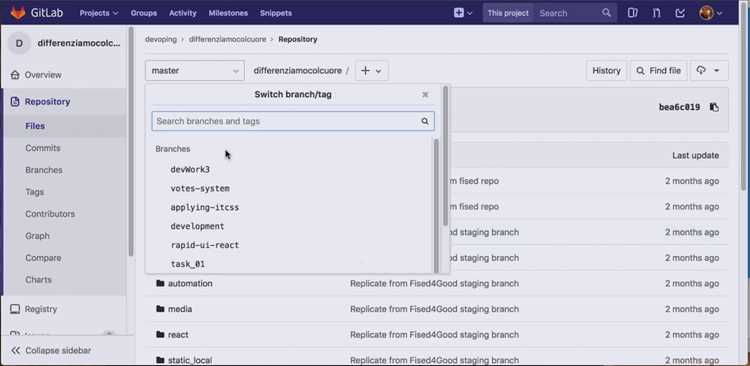Click differenziamocolcuore root path beside branch selector
Screen dimensions: 750x366
(x=298, y=70)
